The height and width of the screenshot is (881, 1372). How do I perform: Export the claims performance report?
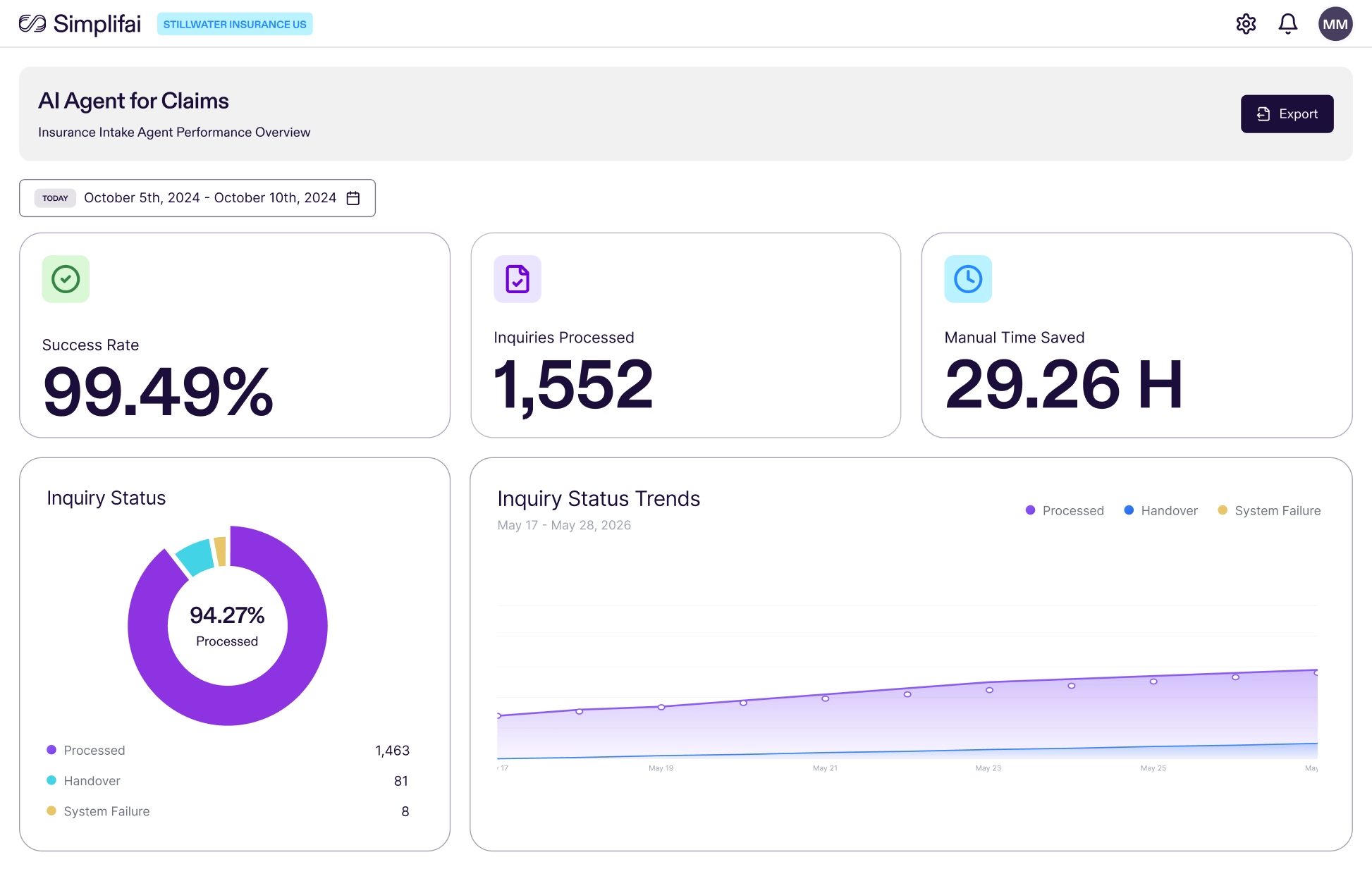point(1287,113)
